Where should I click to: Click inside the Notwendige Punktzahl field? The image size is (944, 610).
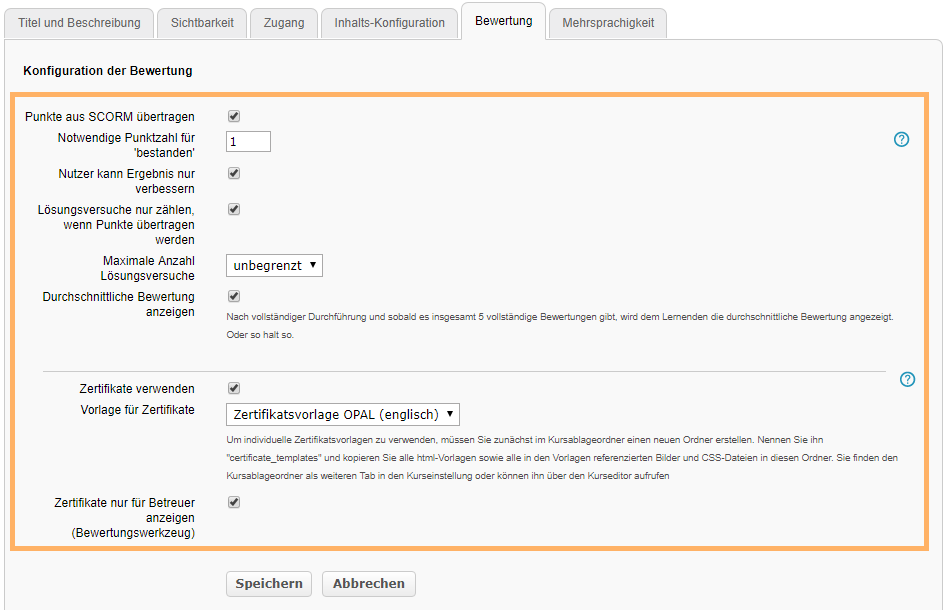(x=247, y=141)
